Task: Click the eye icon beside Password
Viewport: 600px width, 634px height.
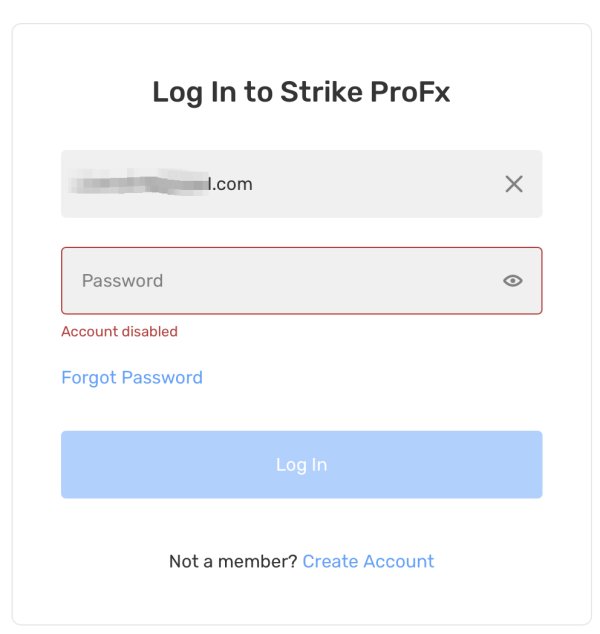Action: [x=512, y=281]
